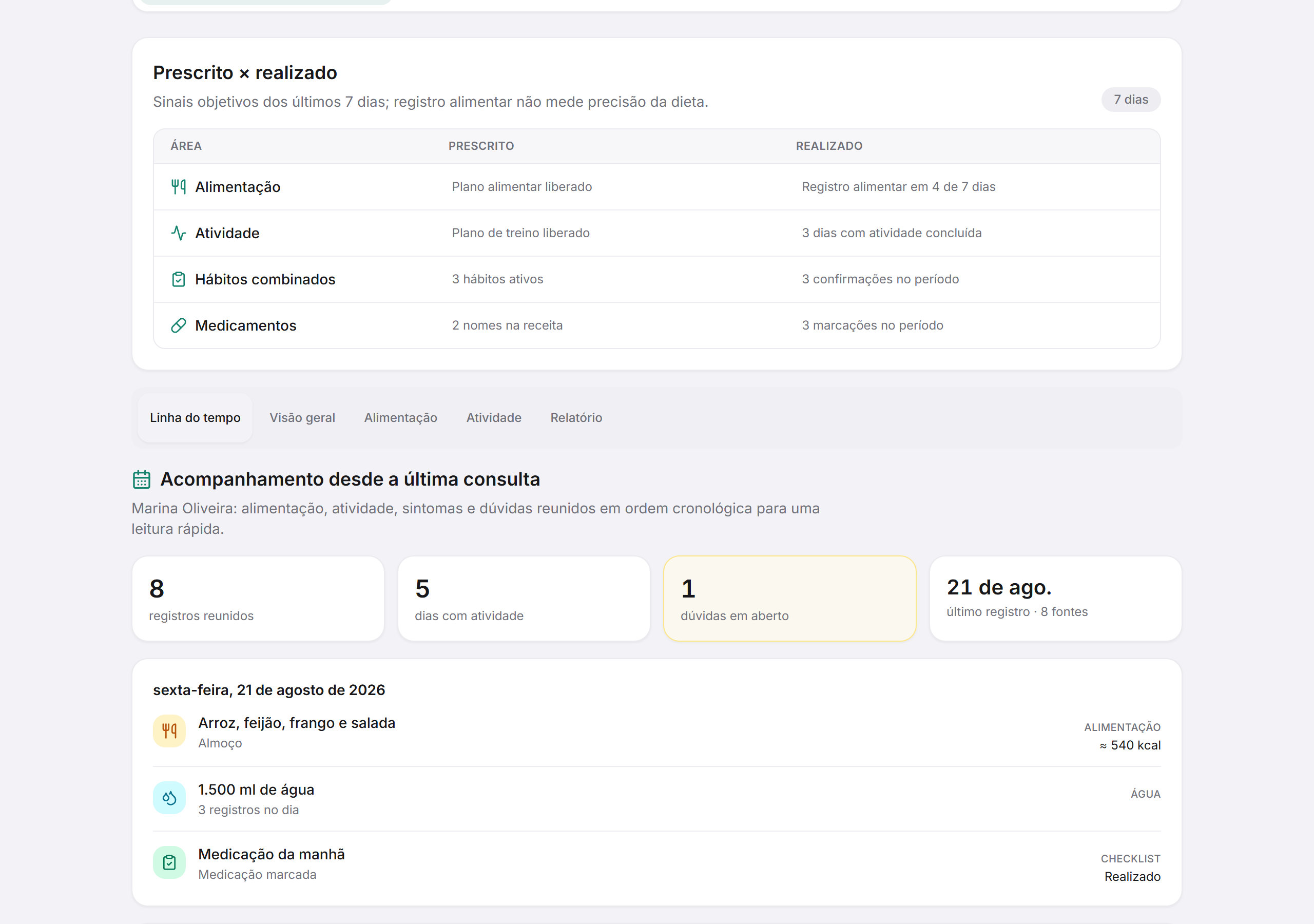
Task: Click the clipboard-check icon beside Hábitos combinados
Action: pyautogui.click(x=179, y=279)
